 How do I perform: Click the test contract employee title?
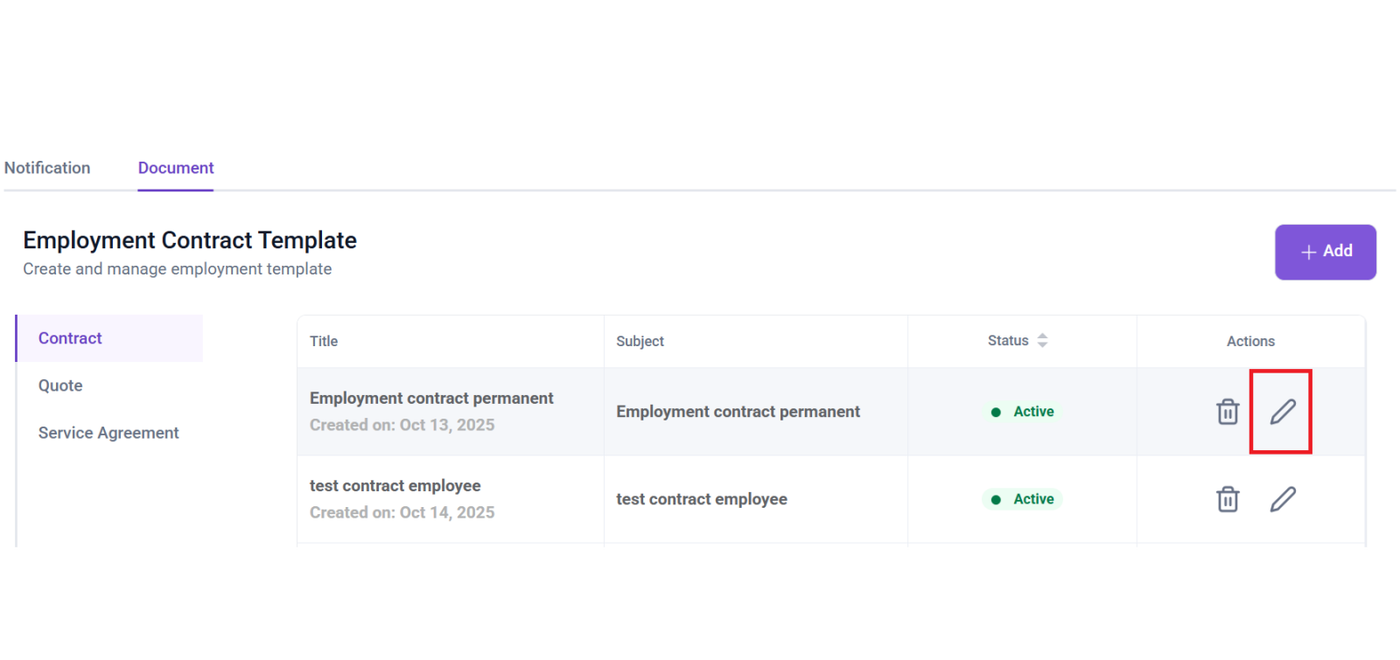(395, 486)
